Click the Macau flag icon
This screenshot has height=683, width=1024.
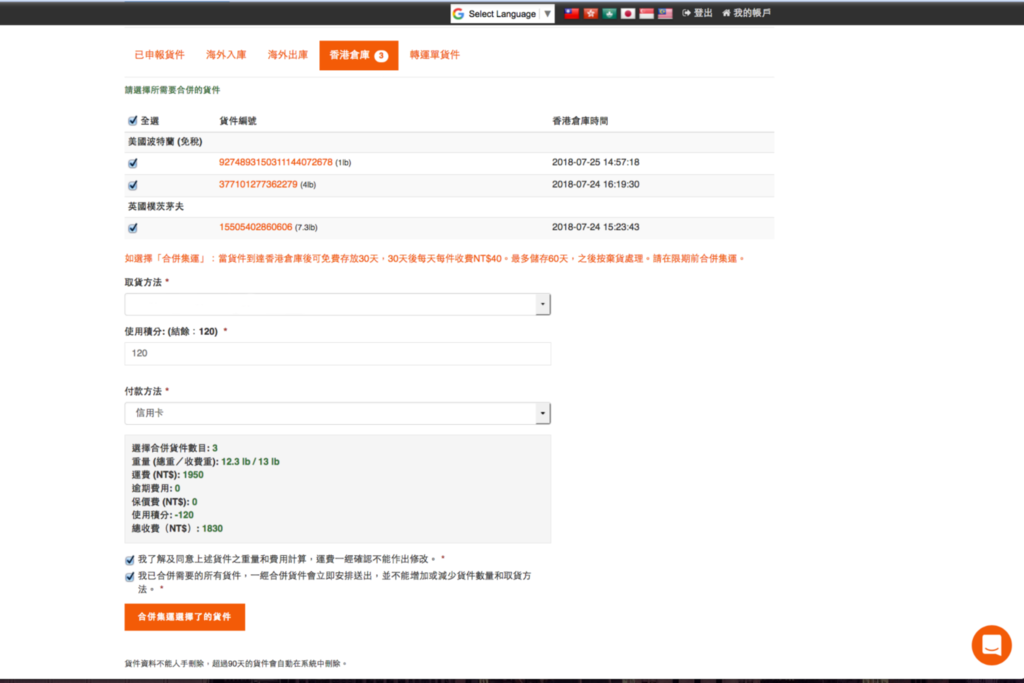tap(609, 13)
